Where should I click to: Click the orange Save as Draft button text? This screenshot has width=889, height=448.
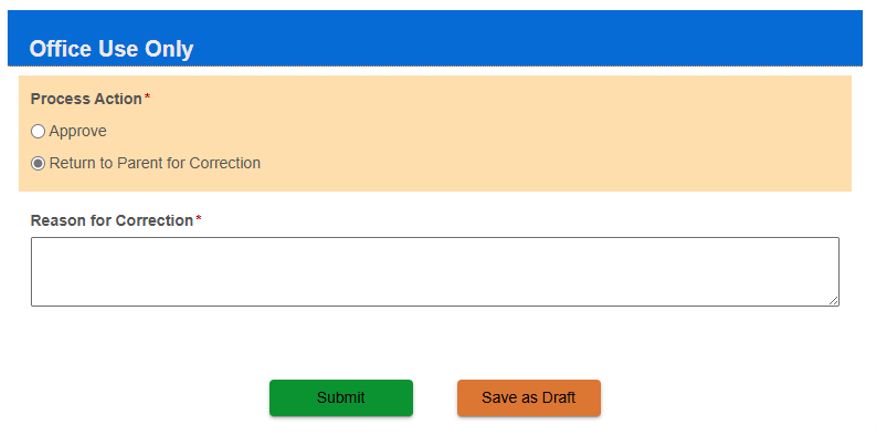pos(528,398)
